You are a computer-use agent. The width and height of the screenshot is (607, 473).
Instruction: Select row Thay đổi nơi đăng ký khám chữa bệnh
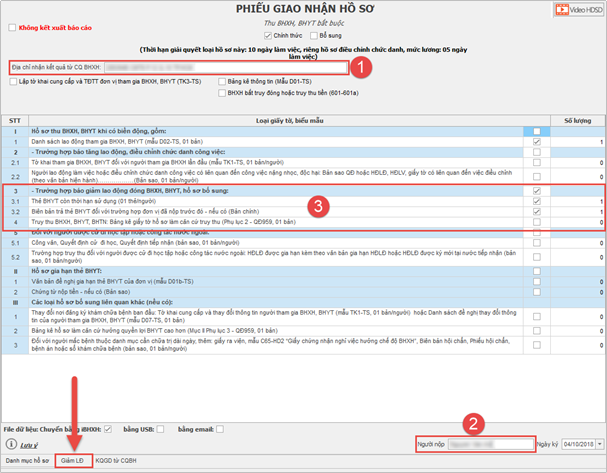tap(303, 316)
